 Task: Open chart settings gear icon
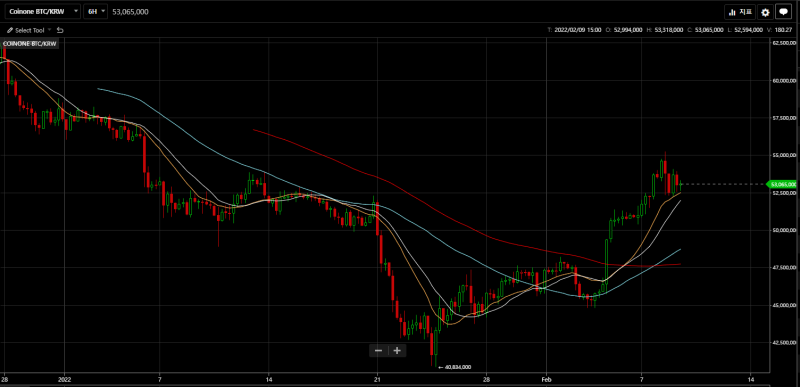point(765,12)
